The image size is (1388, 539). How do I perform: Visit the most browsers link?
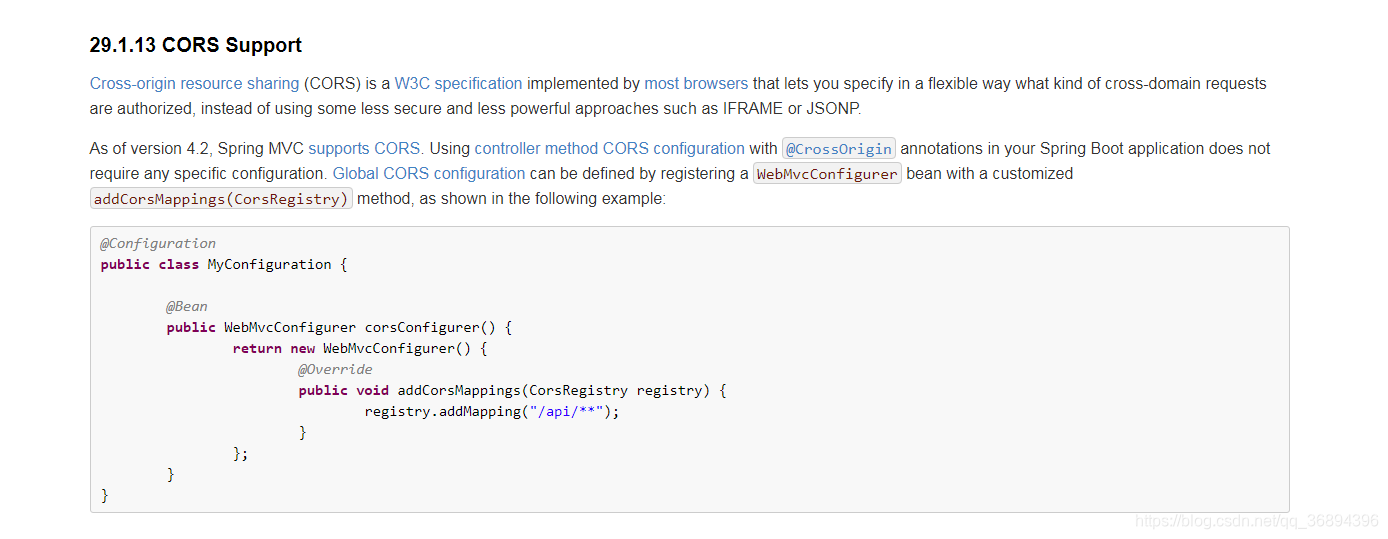[696, 84]
